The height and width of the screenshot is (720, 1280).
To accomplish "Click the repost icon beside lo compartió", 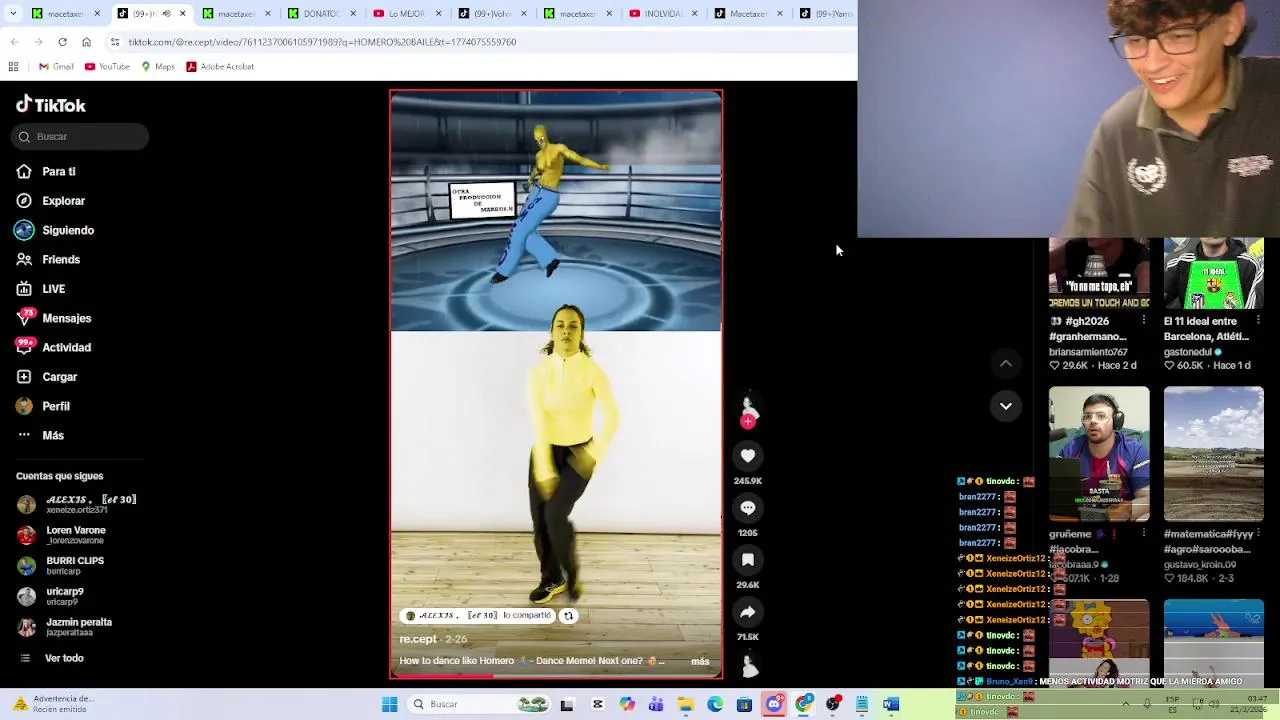I will pos(568,616).
